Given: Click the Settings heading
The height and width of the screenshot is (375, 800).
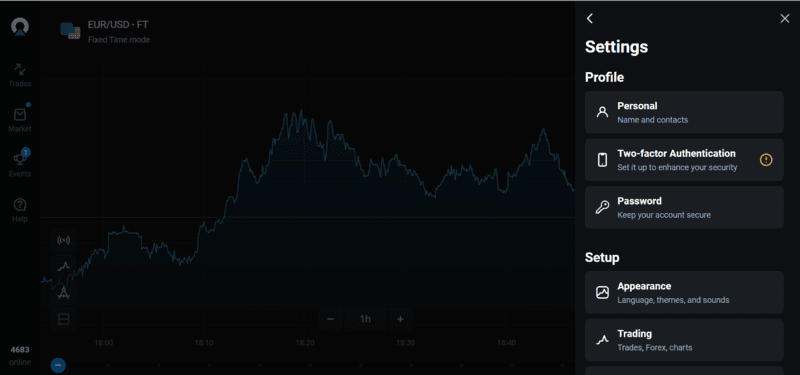Looking at the screenshot, I should pos(616,47).
